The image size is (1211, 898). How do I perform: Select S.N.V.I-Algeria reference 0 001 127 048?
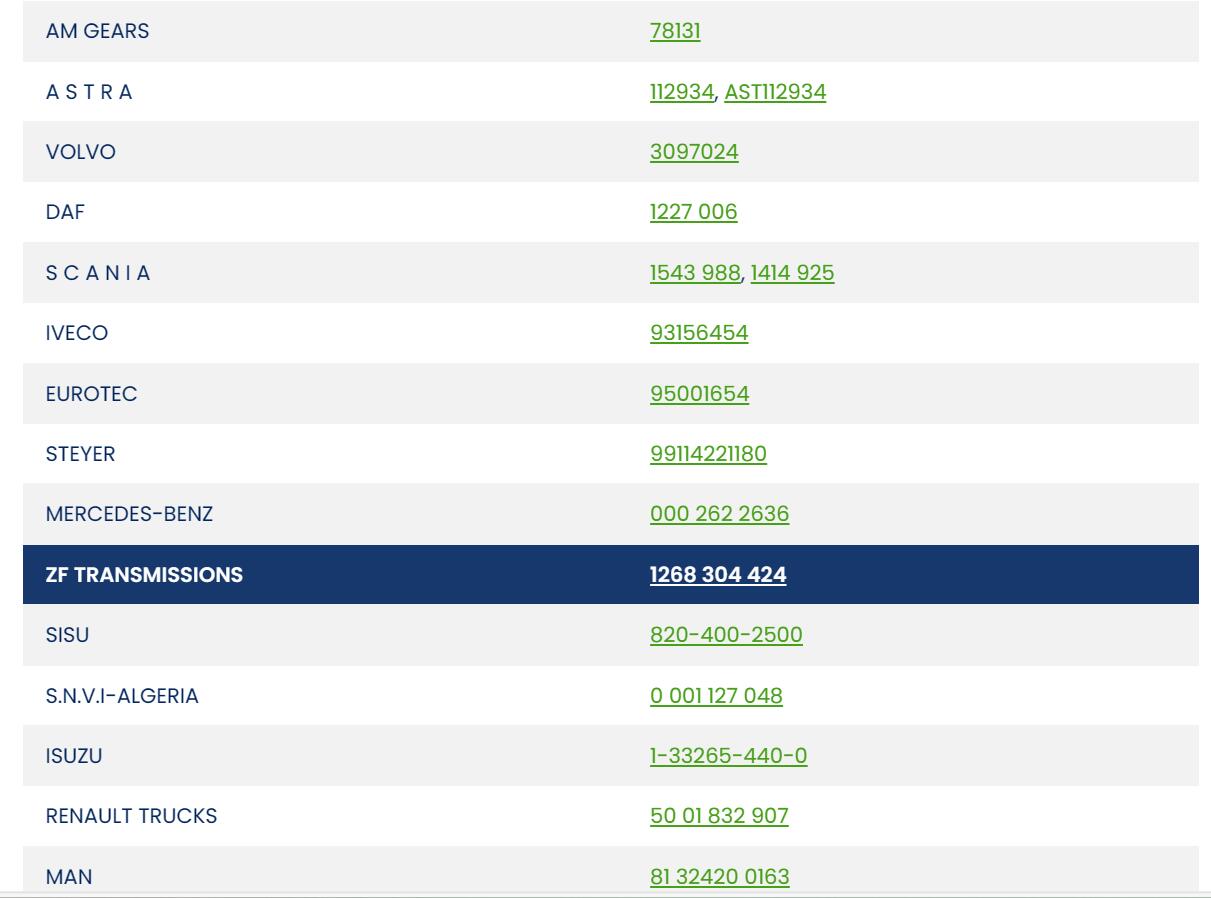(716, 696)
